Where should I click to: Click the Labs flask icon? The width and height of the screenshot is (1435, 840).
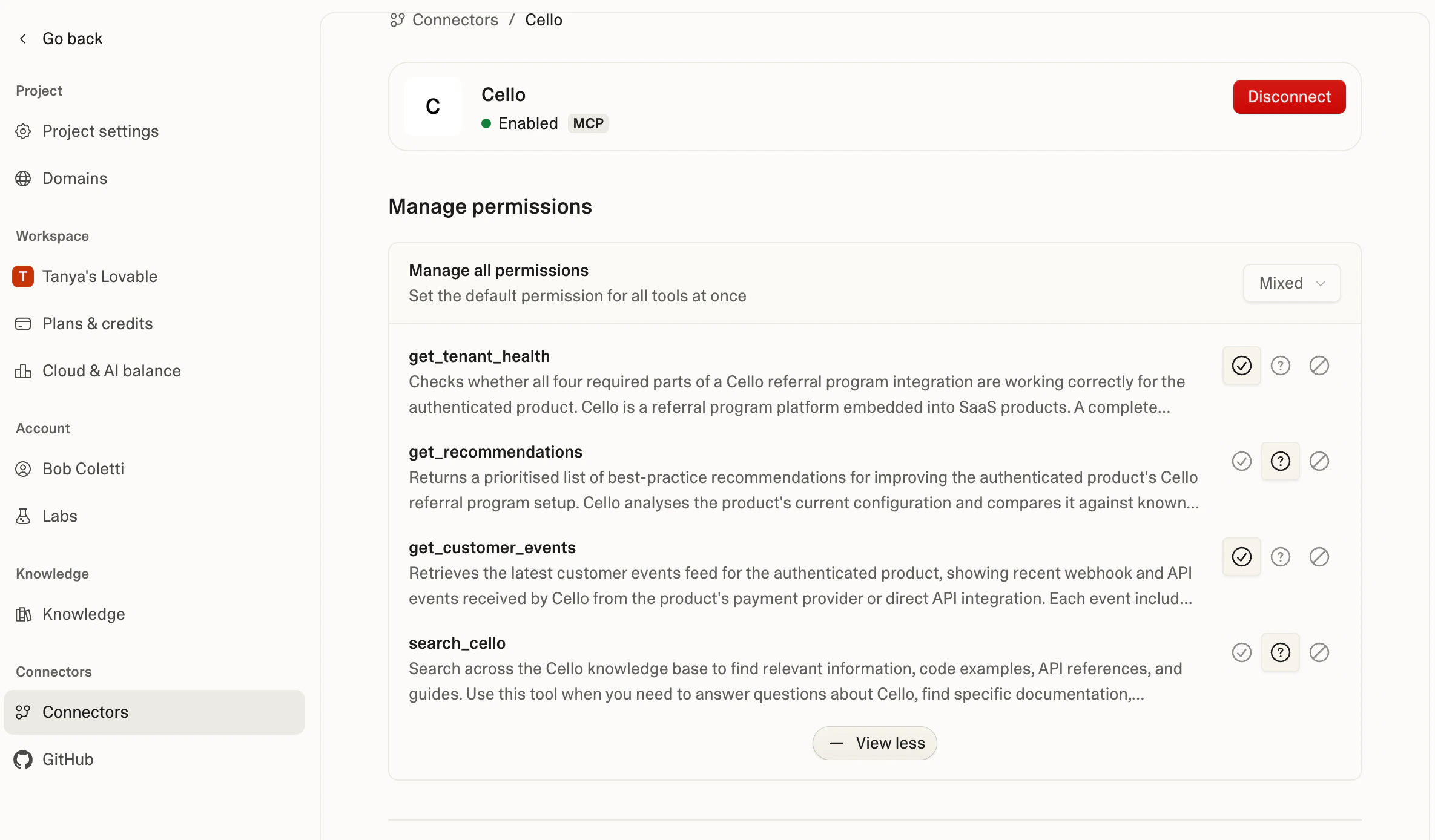pos(23,516)
